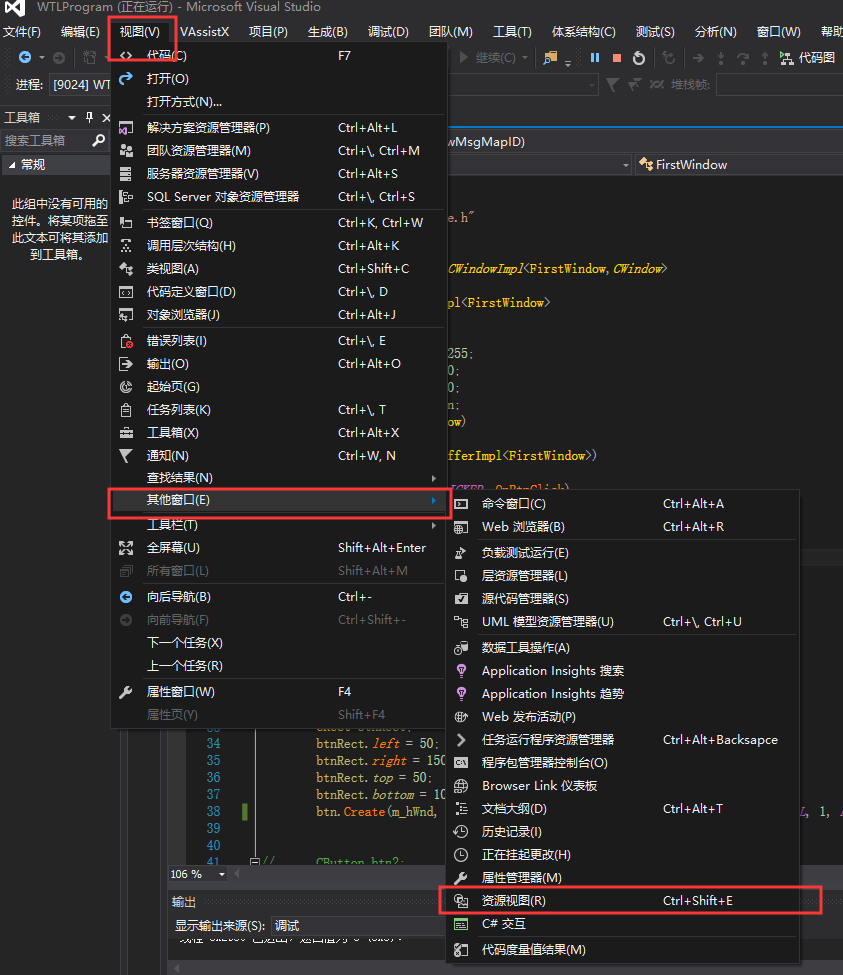Click the 搜索工具箱 magnifier icon
The height and width of the screenshot is (975, 843).
coord(99,140)
